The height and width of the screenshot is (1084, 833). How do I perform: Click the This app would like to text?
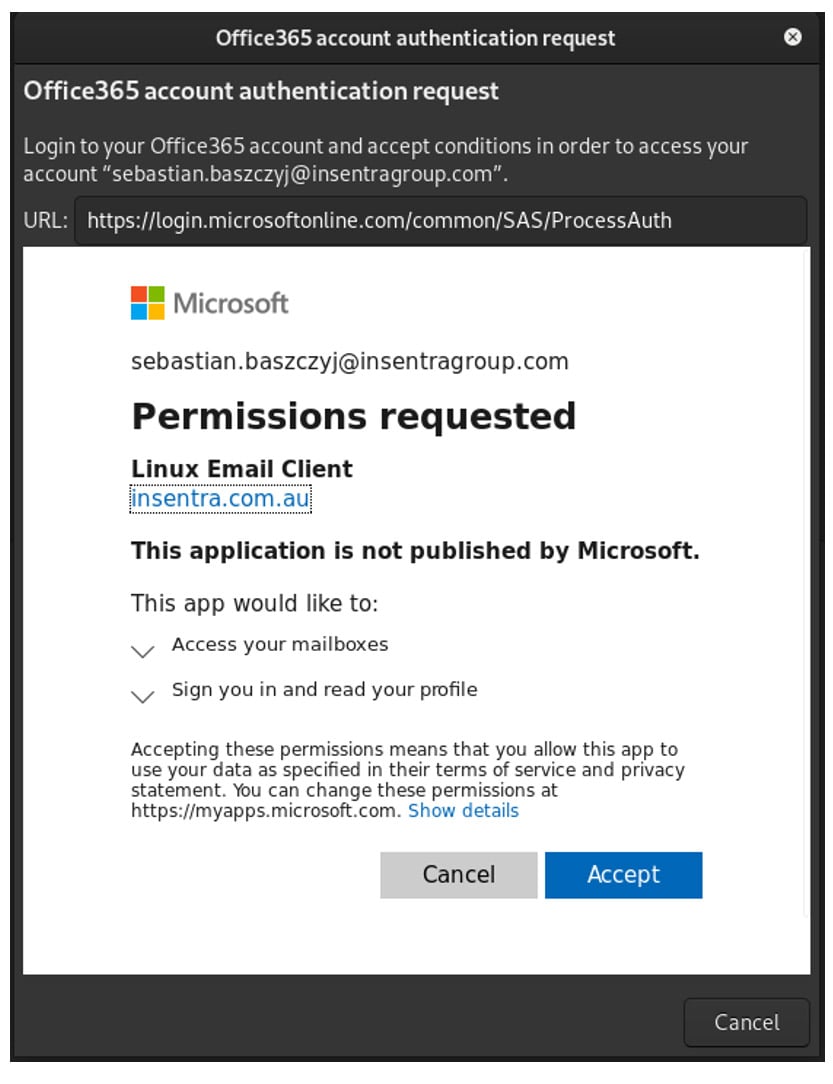coord(255,603)
